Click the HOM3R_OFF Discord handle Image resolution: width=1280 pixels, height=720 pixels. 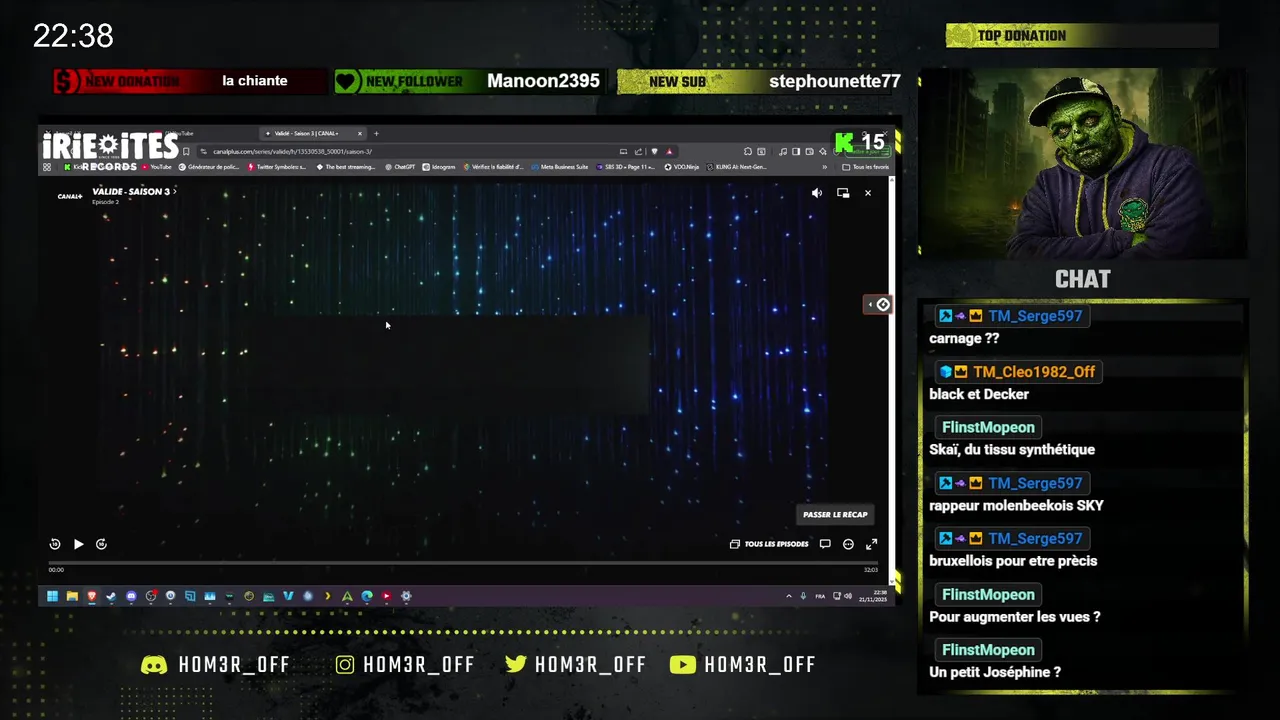click(x=234, y=665)
